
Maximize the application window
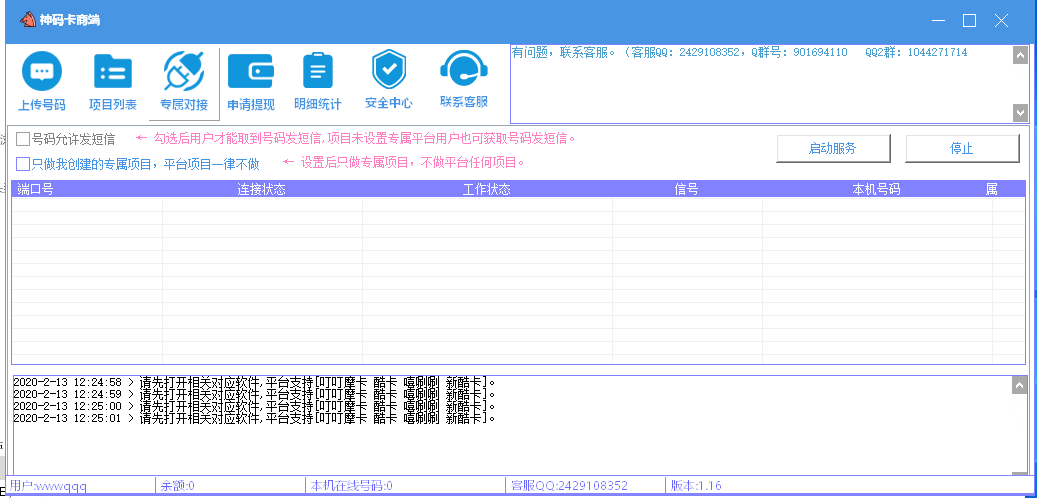(969, 20)
